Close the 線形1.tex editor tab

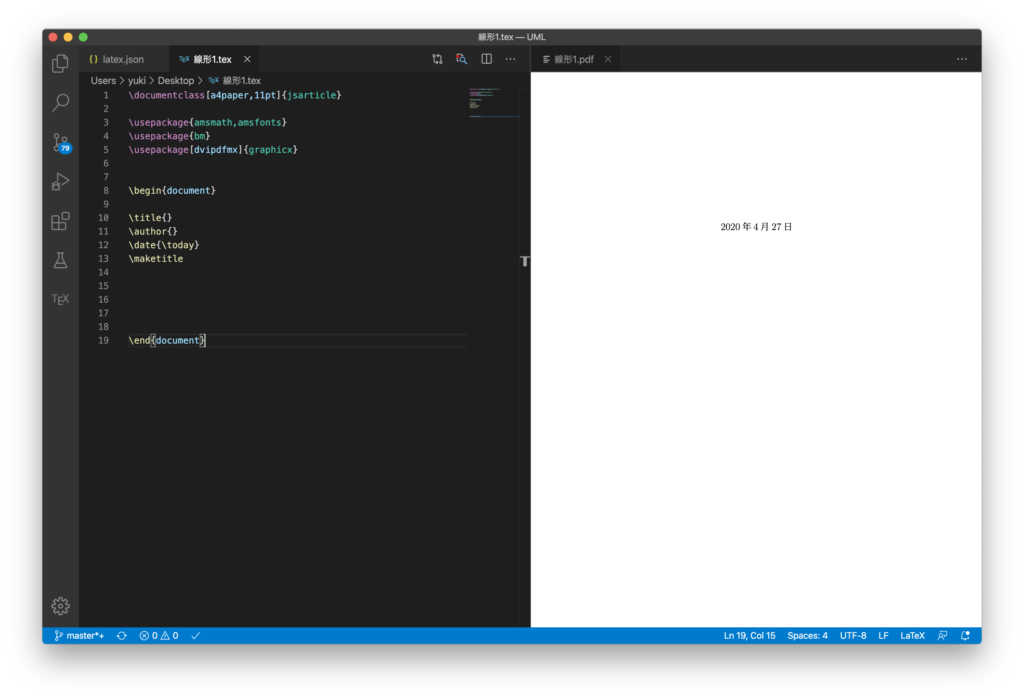pos(247,60)
